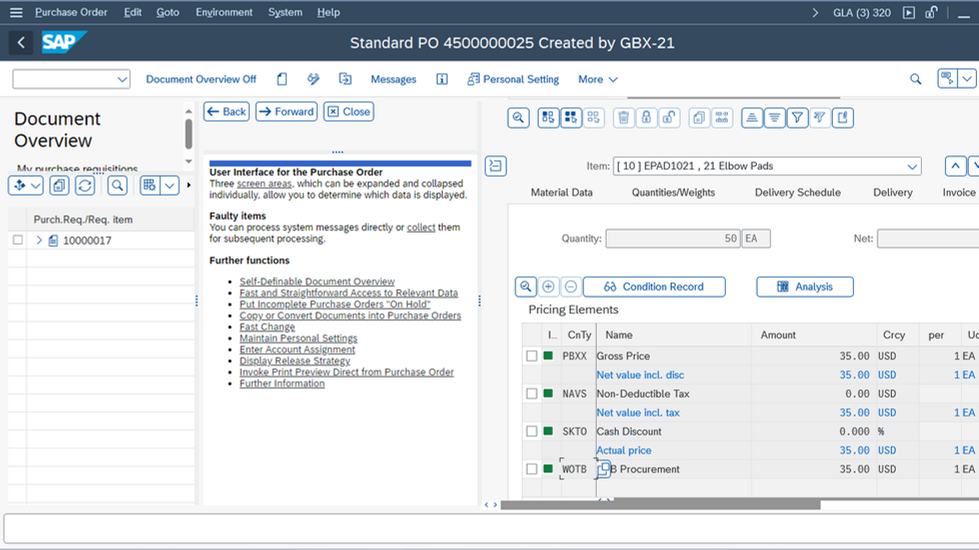The image size is (979, 550).
Task: Click the Lock item icon
Action: point(646,117)
